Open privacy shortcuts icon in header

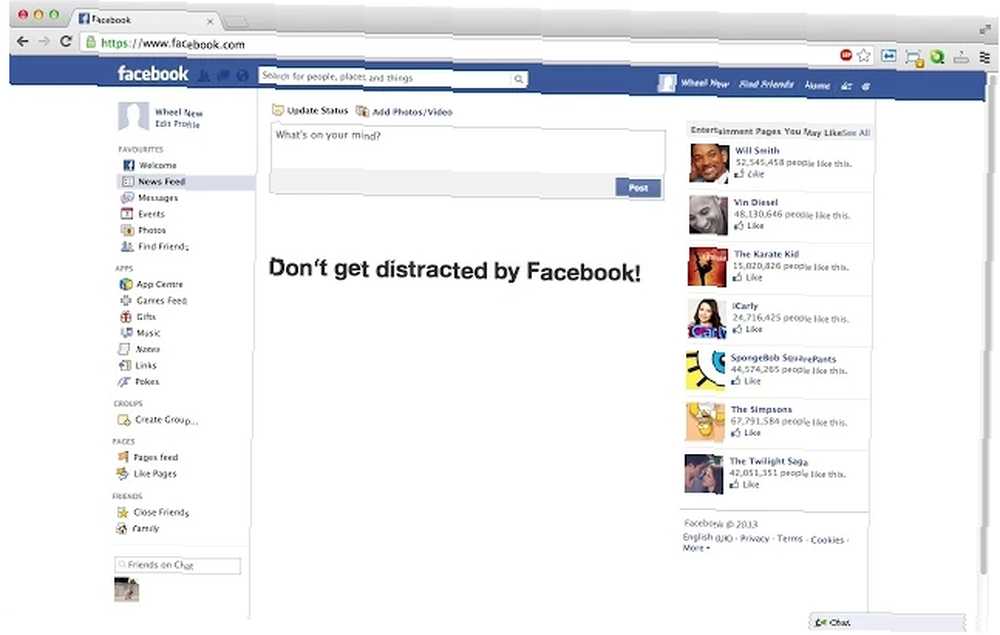(x=846, y=86)
